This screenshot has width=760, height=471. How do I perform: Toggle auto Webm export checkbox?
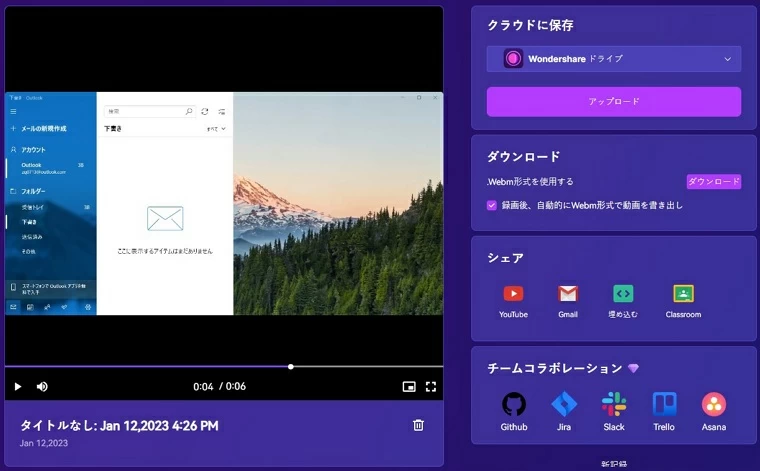point(491,205)
